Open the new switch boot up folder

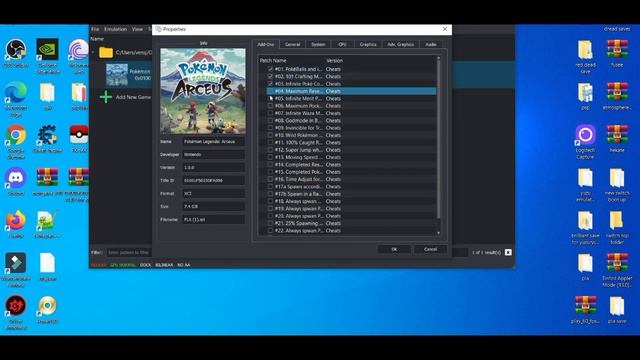point(617,178)
